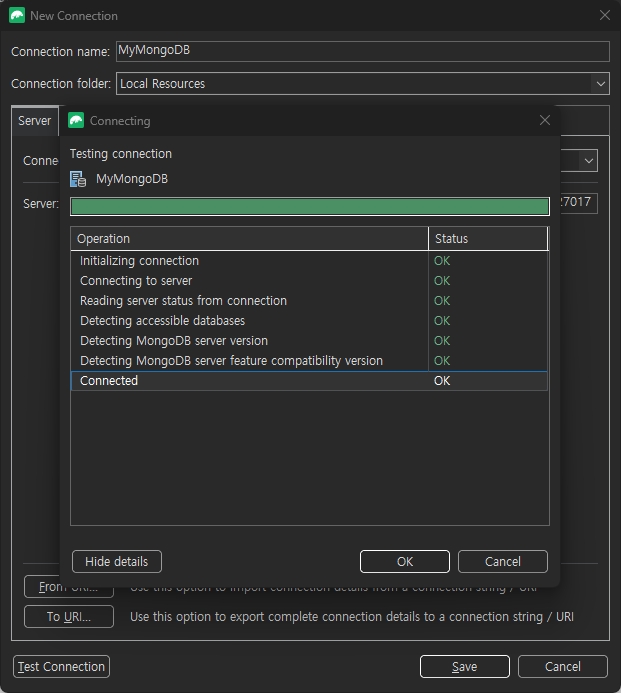The width and height of the screenshot is (621, 693).
Task: Select the feature compatibility version row
Action: tap(309, 361)
